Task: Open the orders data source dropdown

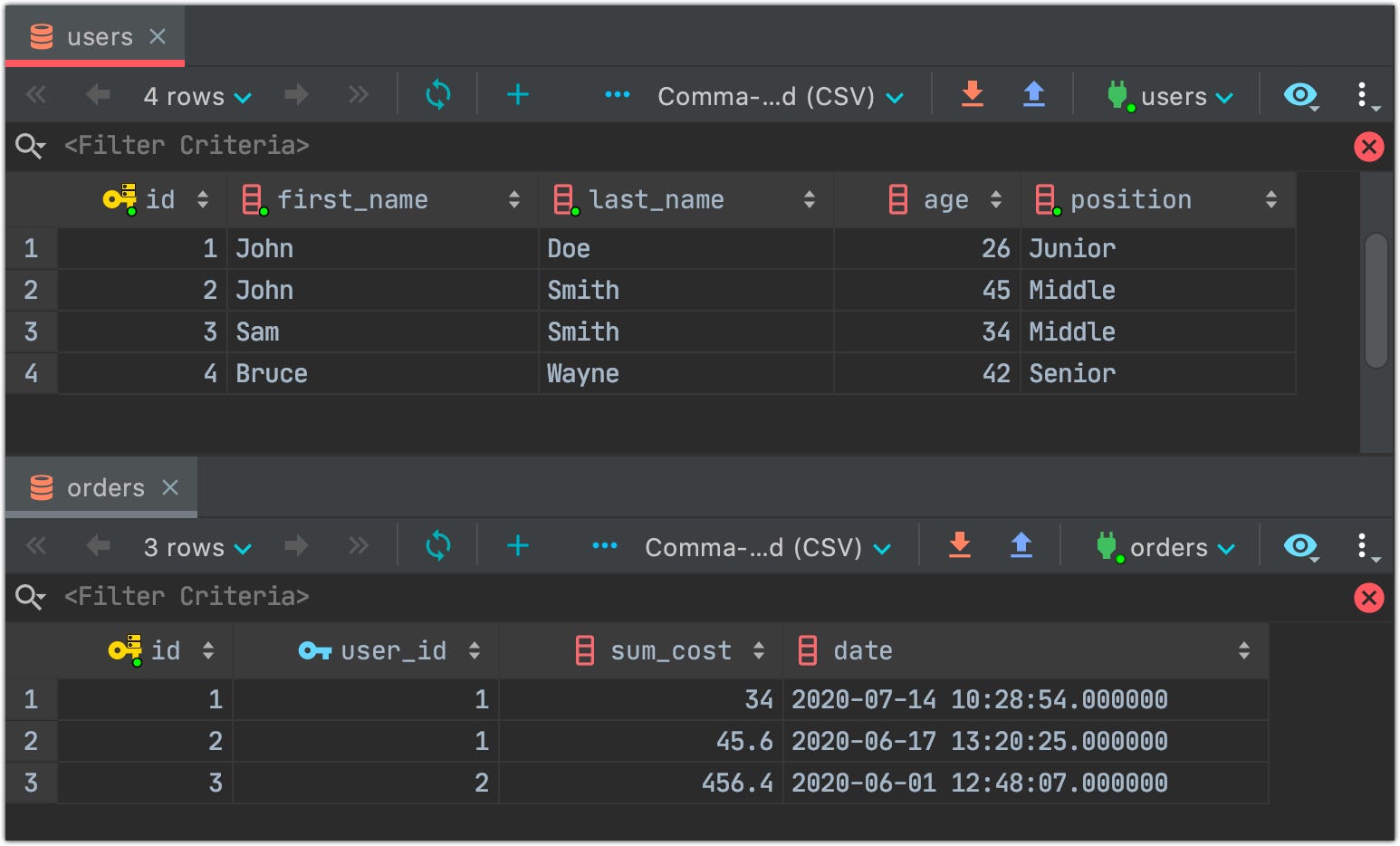Action: tap(1166, 547)
